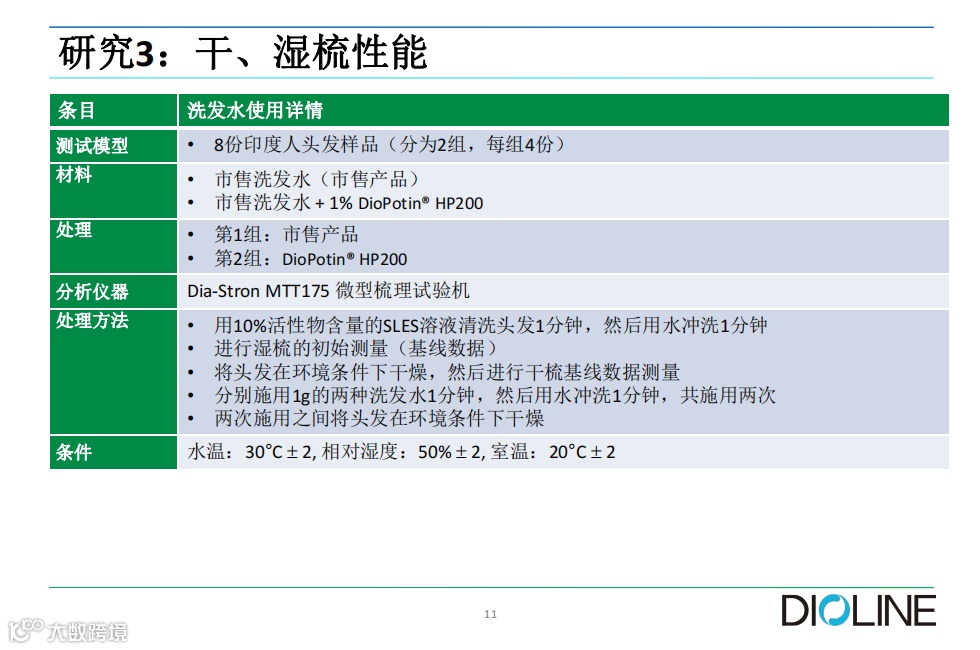Image resolution: width=980 pixels, height=650 pixels.
Task: Click the line 市售洗发水 + 1% DioPotin HP200
Action: [349, 203]
